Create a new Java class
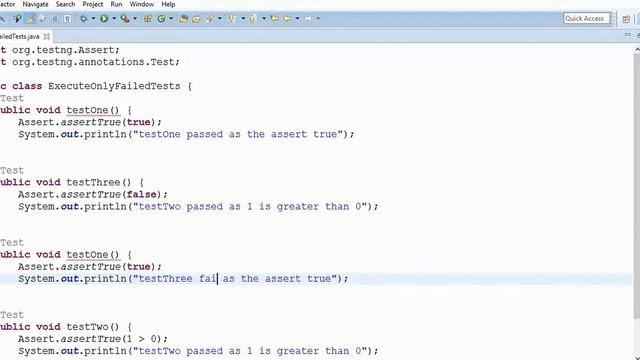 pos(161,19)
